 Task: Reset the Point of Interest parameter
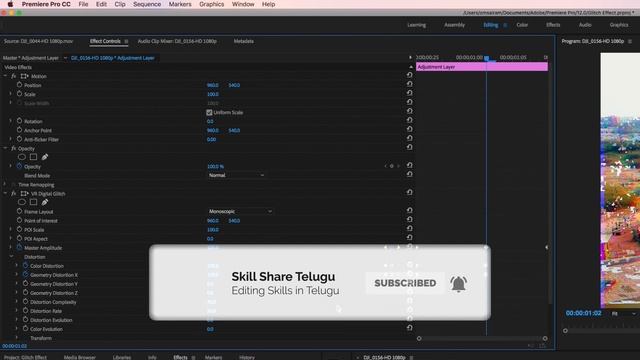click(x=409, y=219)
